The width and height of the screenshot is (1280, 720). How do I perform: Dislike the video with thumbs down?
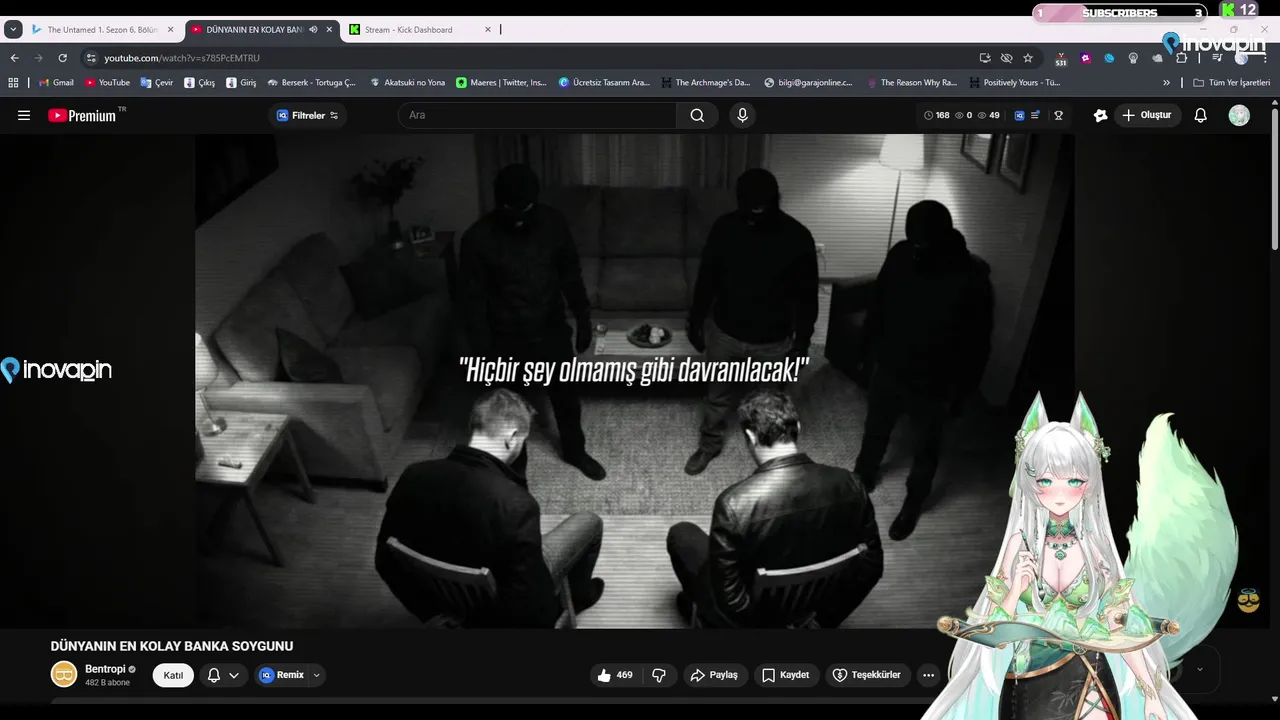click(x=659, y=675)
